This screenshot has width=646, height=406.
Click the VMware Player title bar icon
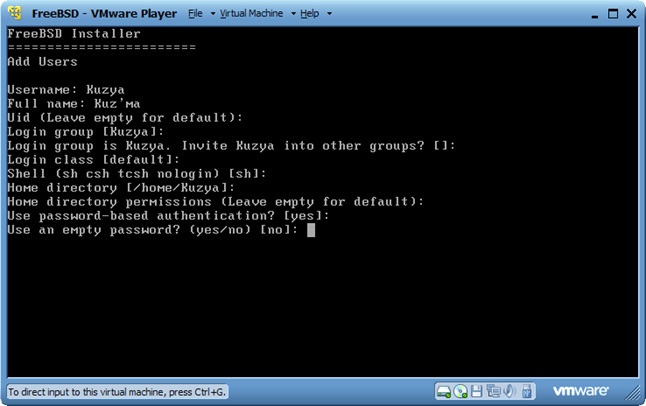click(x=13, y=14)
